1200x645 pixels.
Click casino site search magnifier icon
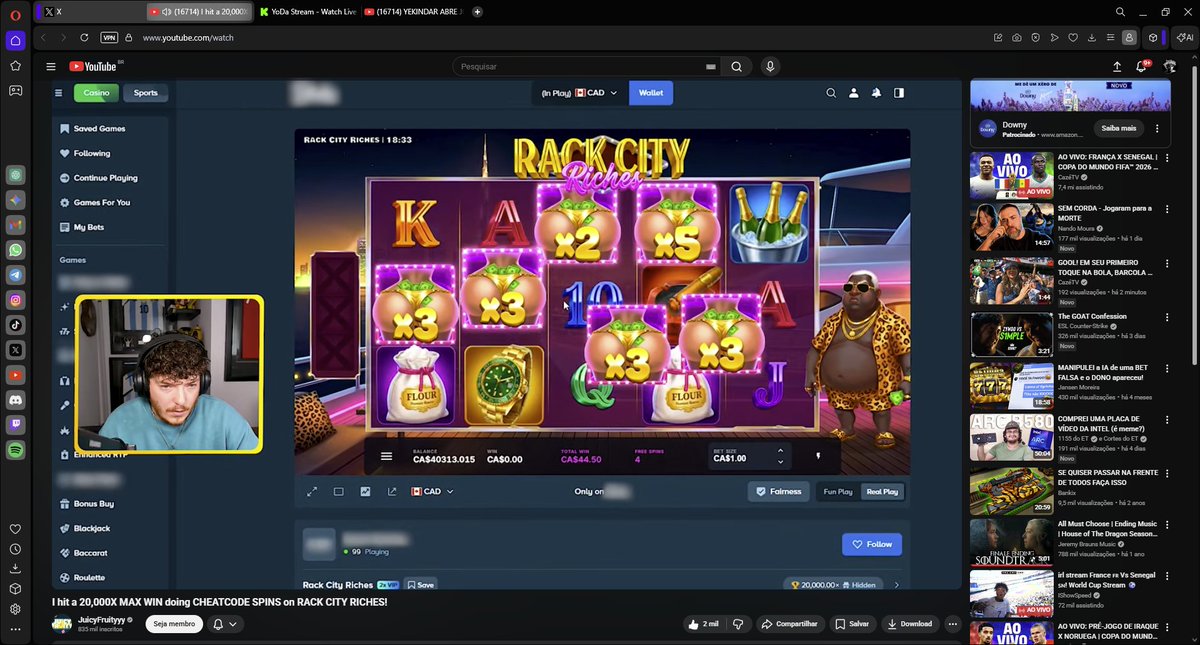[831, 93]
